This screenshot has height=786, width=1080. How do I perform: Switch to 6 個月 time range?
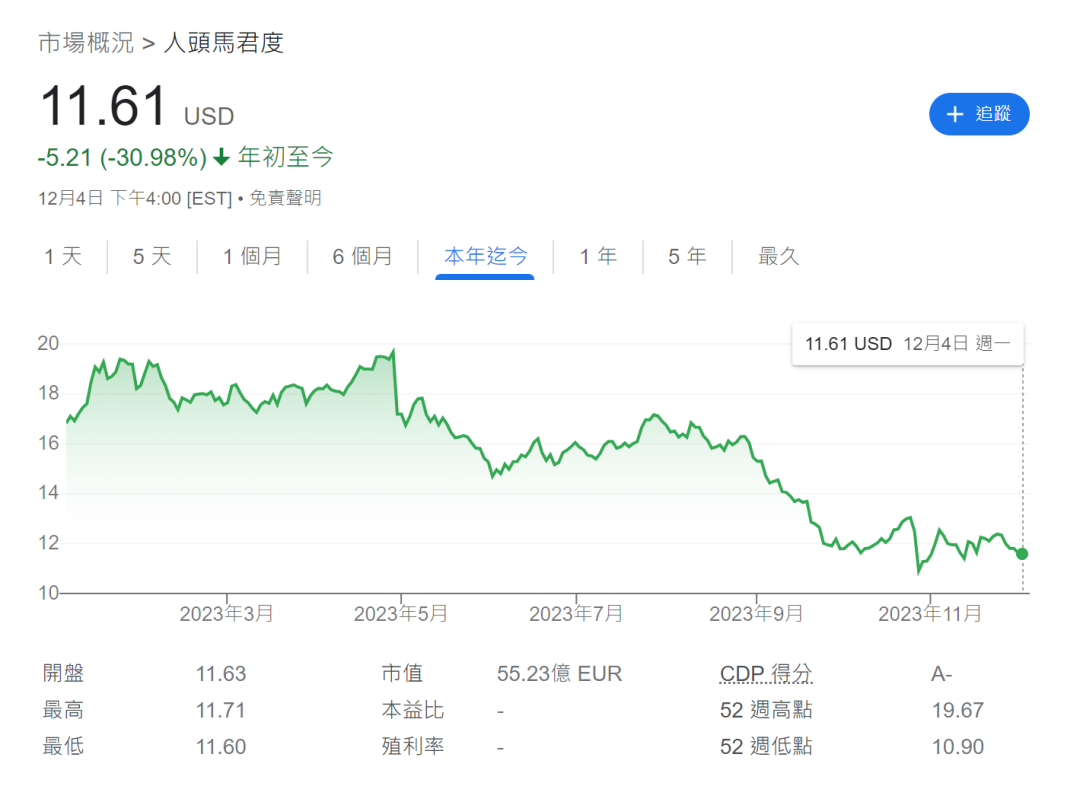click(x=362, y=257)
